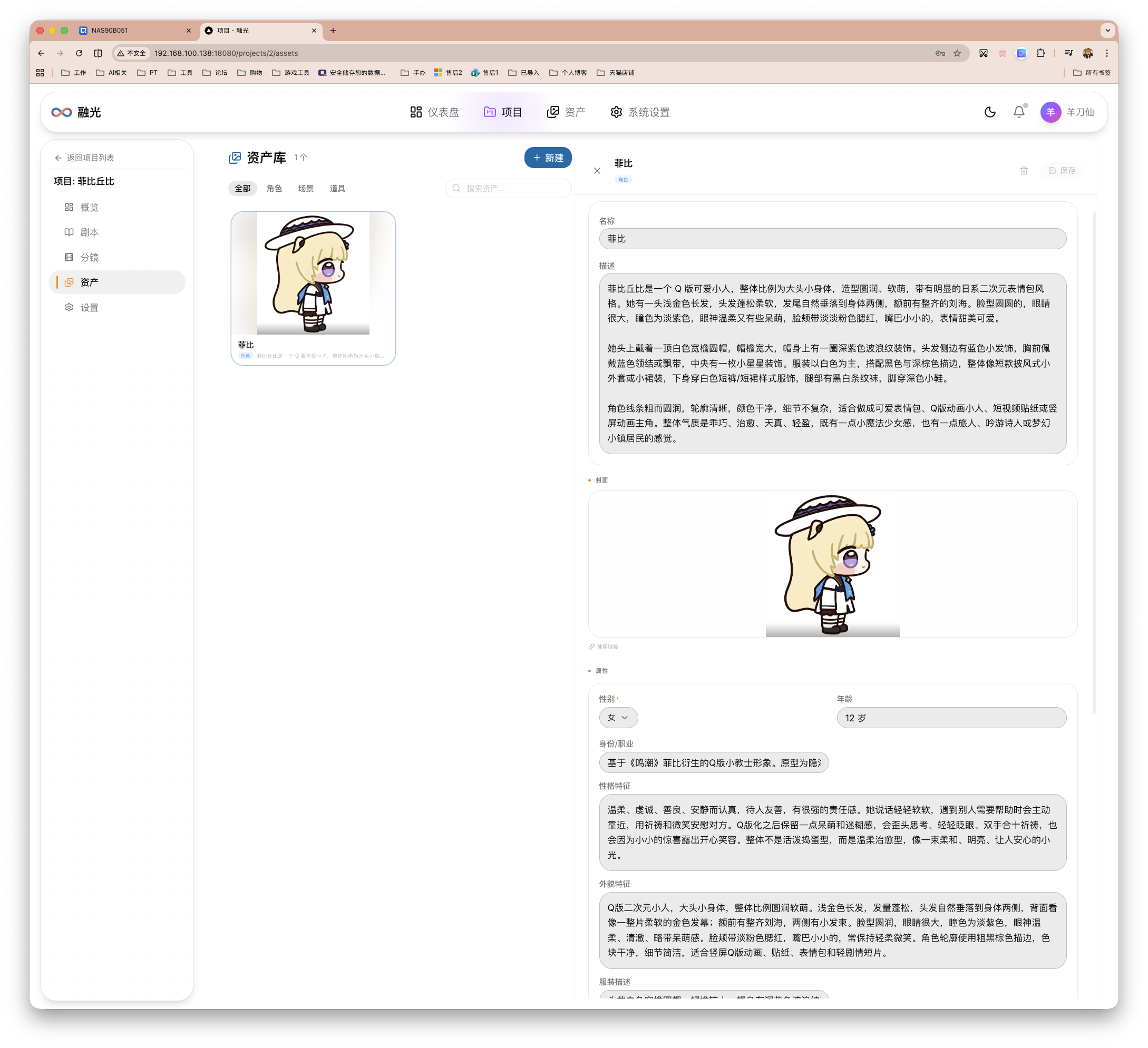The width and height of the screenshot is (1148, 1048).
Task: Click into the 描述 description textarea
Action: coord(832,363)
